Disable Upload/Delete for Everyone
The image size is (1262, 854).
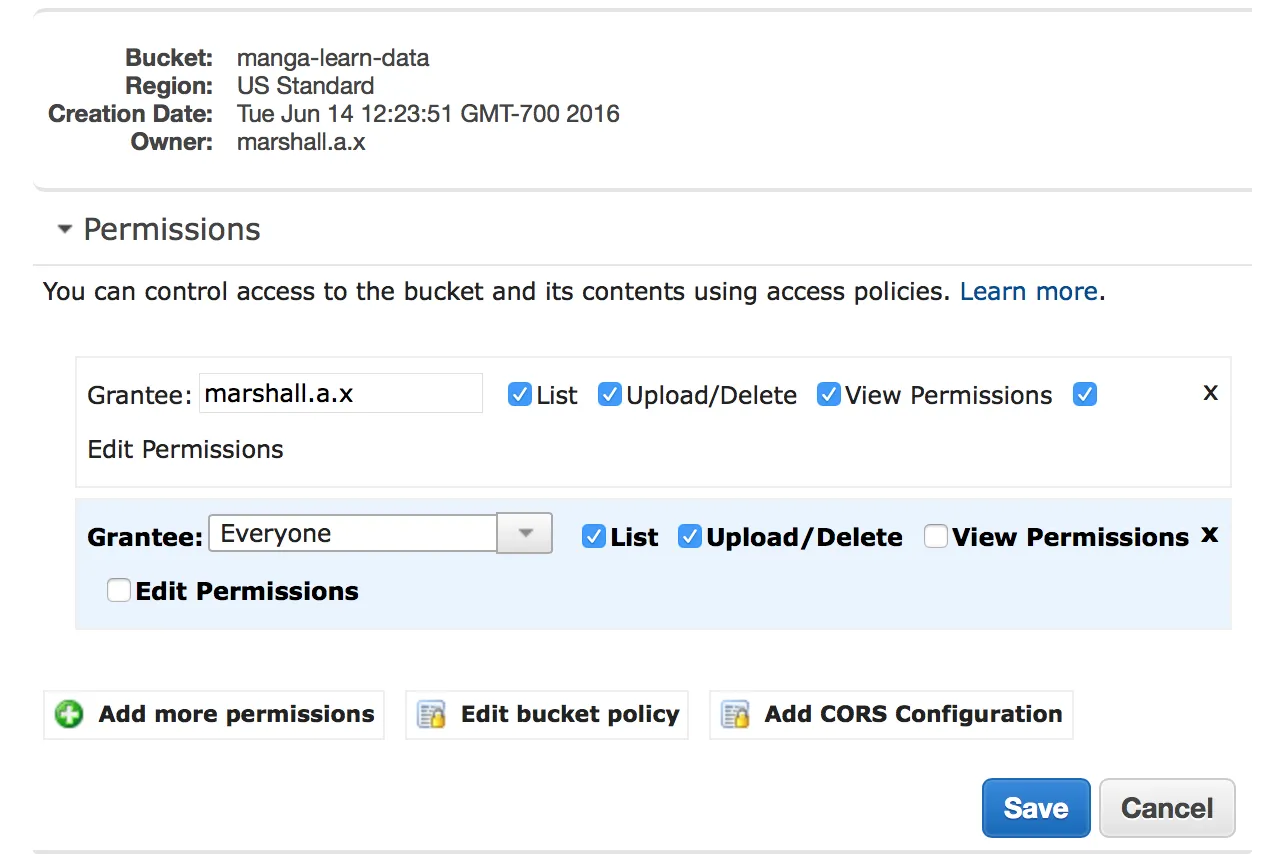coord(689,537)
